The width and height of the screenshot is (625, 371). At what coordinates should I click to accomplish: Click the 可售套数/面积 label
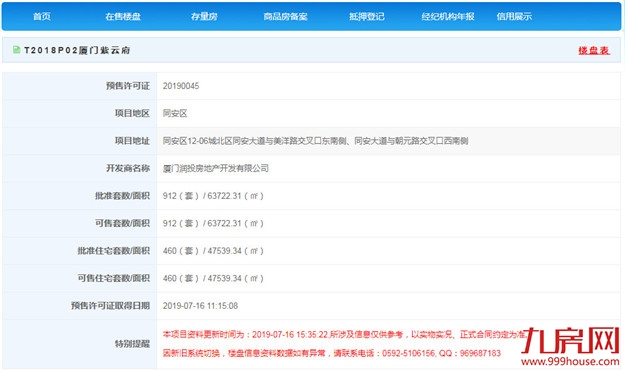point(122,223)
